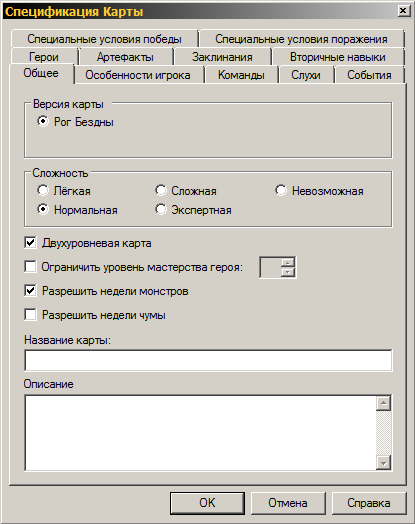Screen dimensions: 415x524
Task: Switch to Особенности игрока tab
Action: tap(138, 75)
